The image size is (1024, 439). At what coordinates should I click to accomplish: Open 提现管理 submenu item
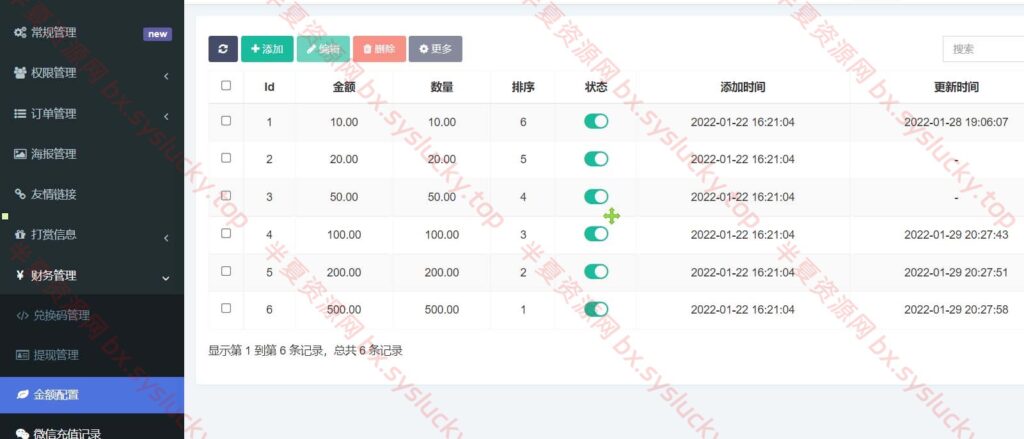(91, 356)
